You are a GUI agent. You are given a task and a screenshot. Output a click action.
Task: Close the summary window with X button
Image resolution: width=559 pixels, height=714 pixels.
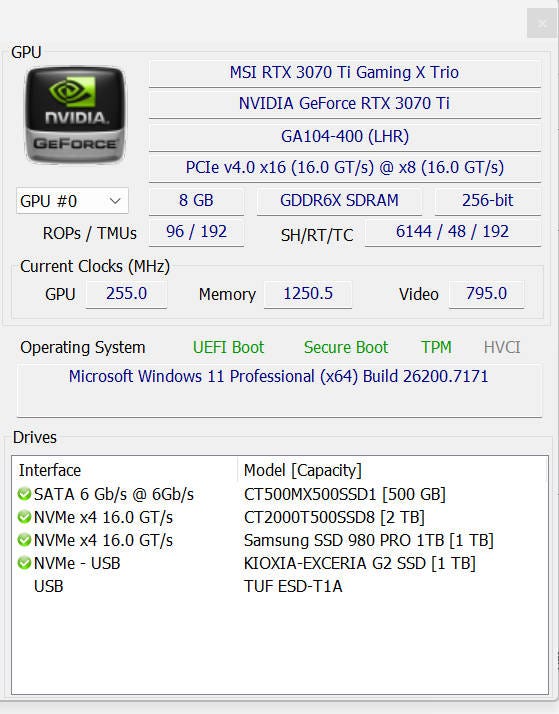tap(541, 24)
